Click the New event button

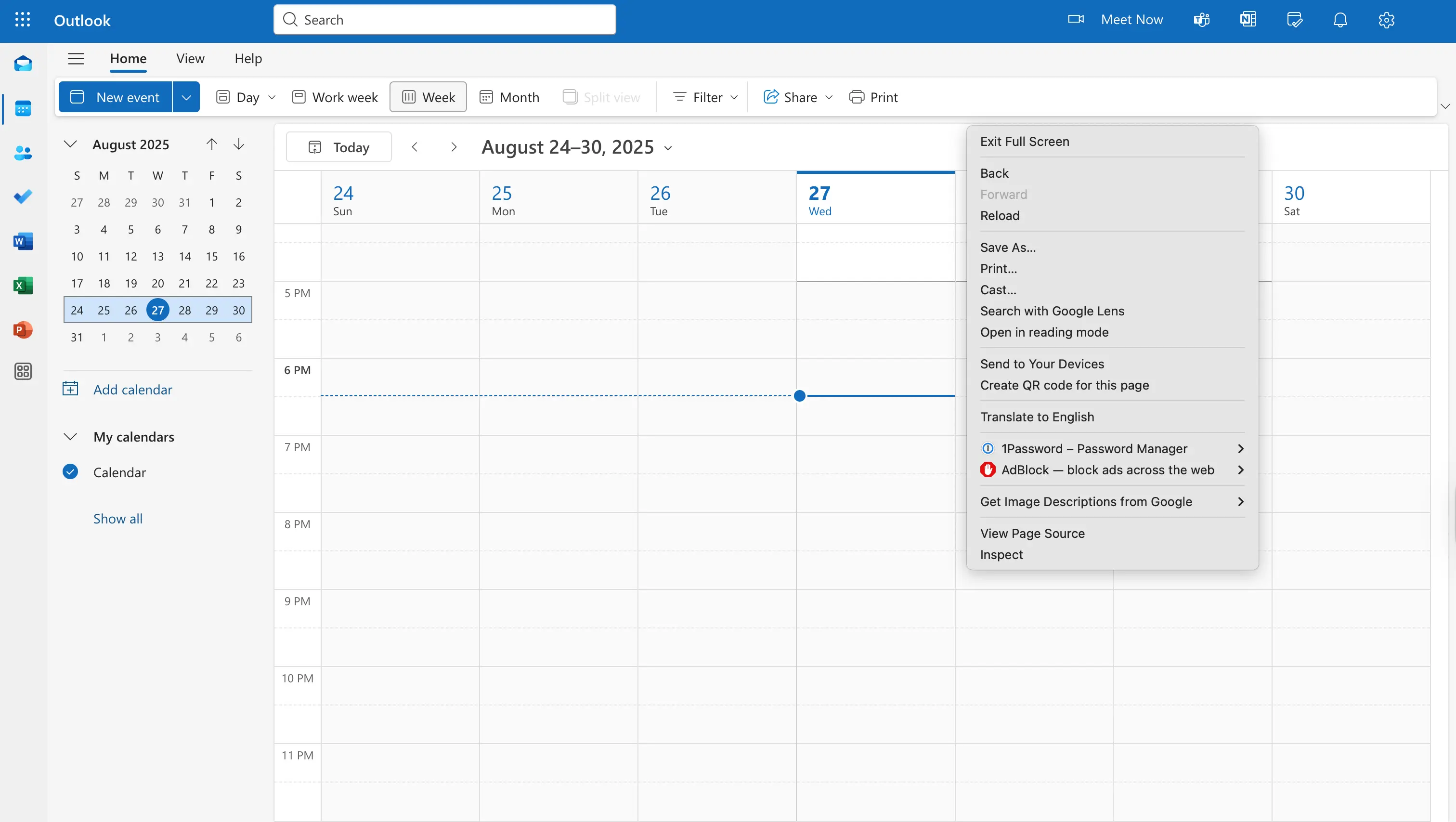[115, 97]
